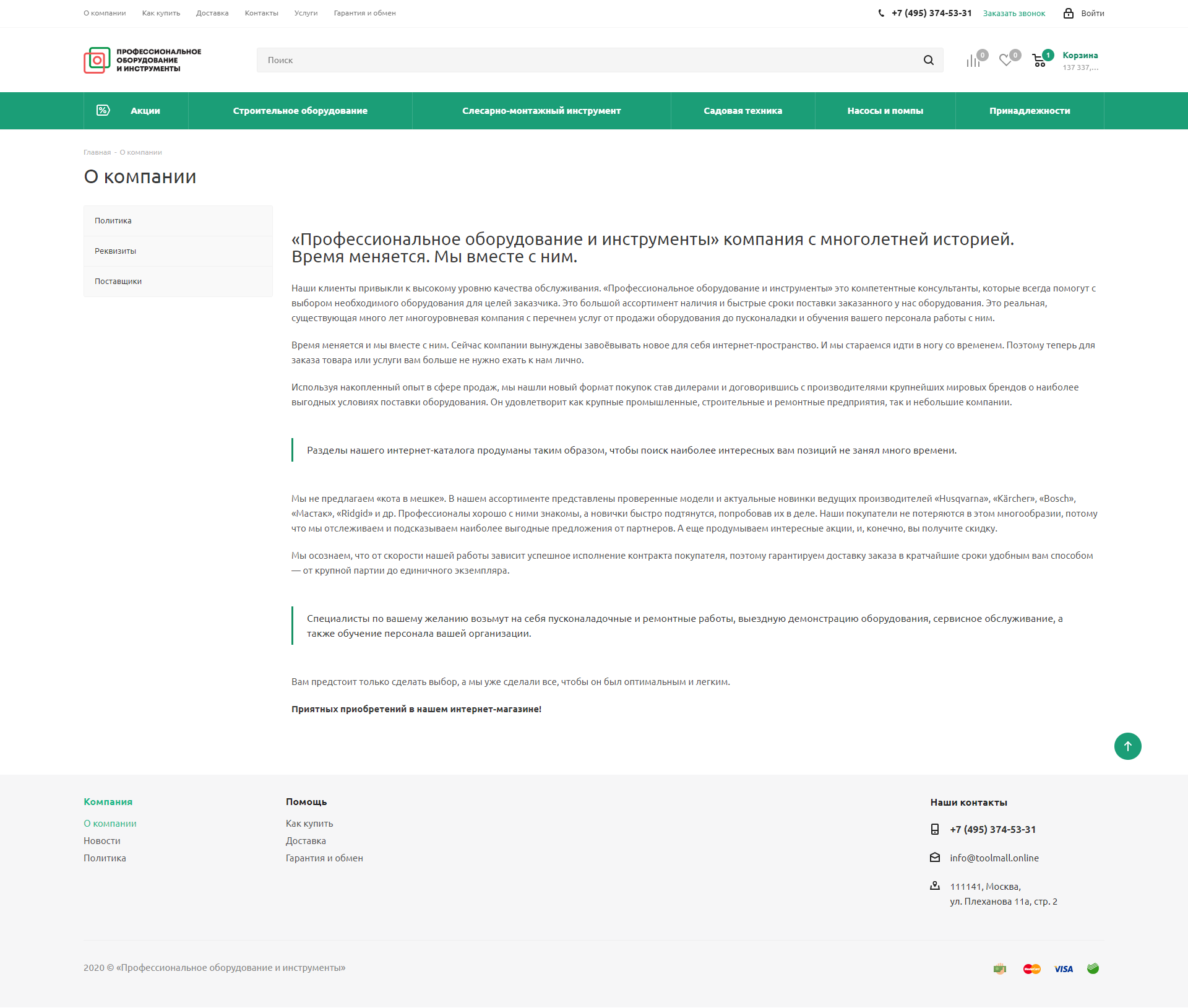Click Как купить in the top bar
1188x1008 pixels.
pos(161,13)
